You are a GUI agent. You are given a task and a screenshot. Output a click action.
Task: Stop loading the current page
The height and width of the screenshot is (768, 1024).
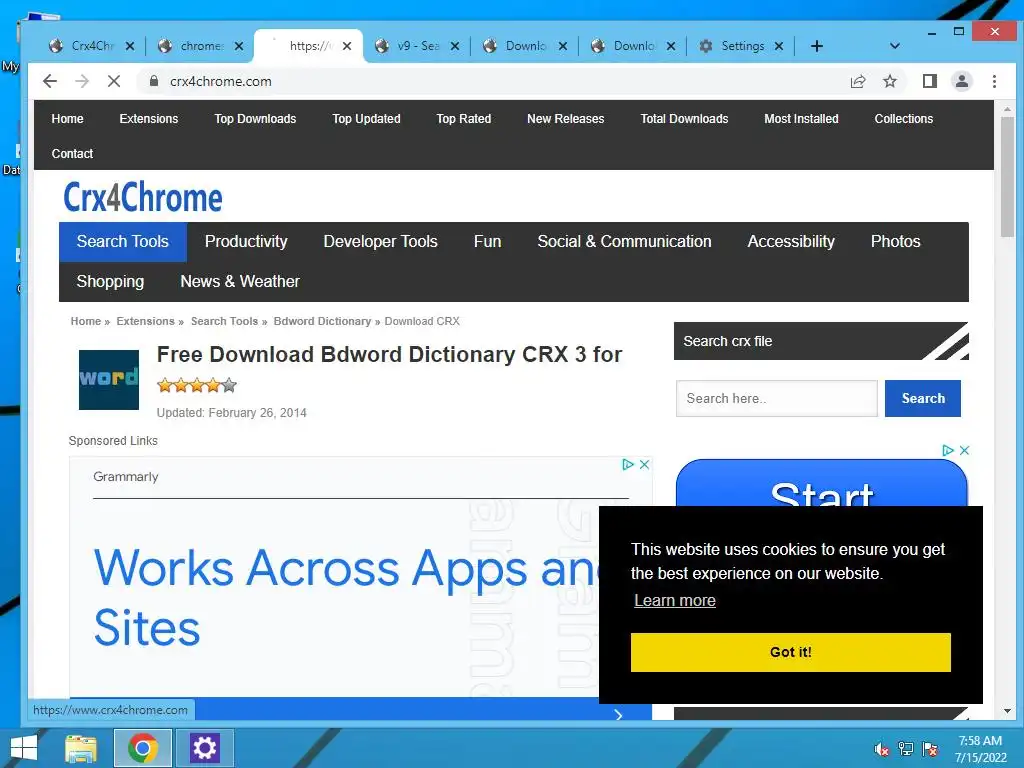(114, 81)
